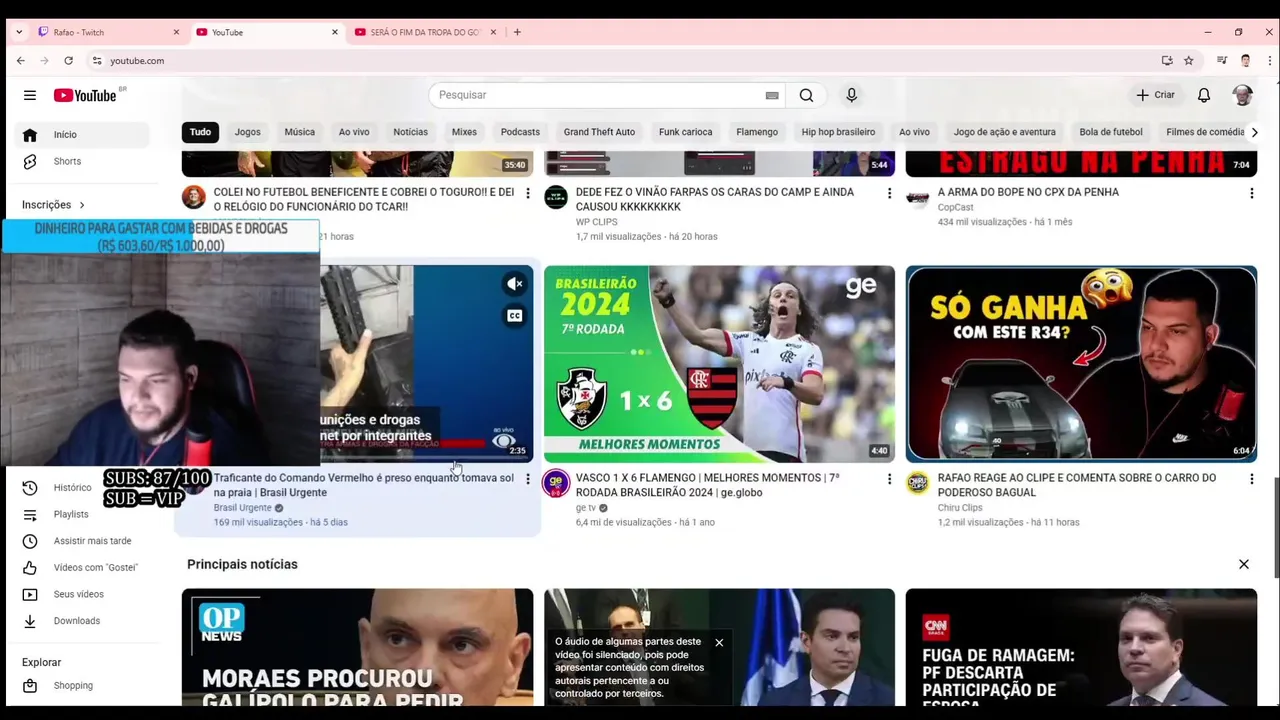Close the YouTube browser tab
Image resolution: width=1280 pixels, height=720 pixels.
click(335, 32)
